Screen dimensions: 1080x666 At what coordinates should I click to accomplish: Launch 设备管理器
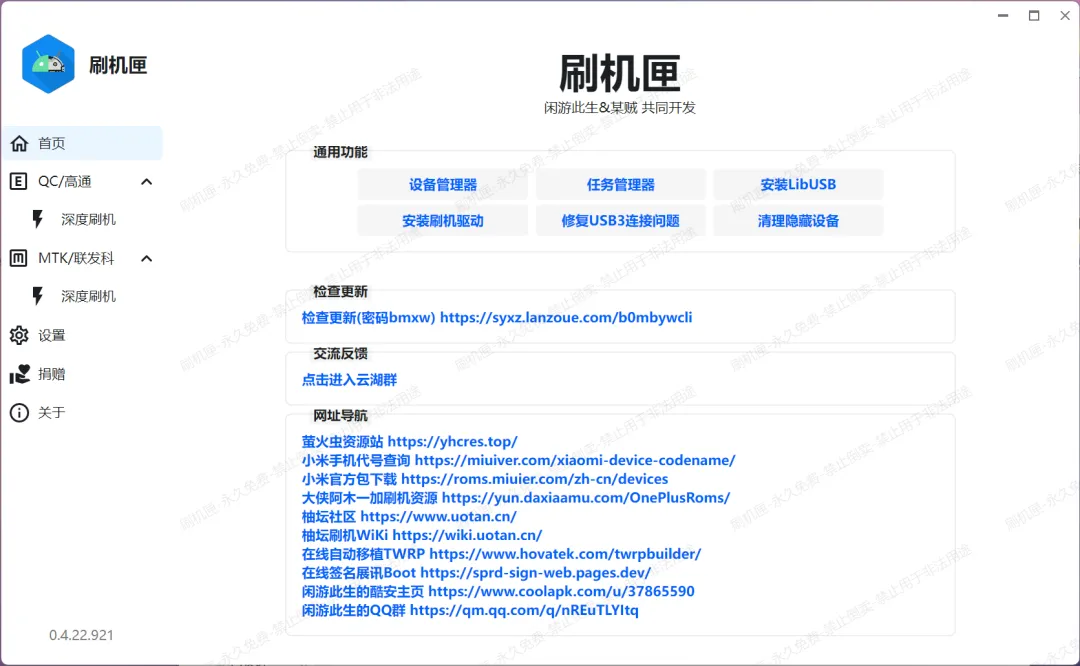coord(443,185)
